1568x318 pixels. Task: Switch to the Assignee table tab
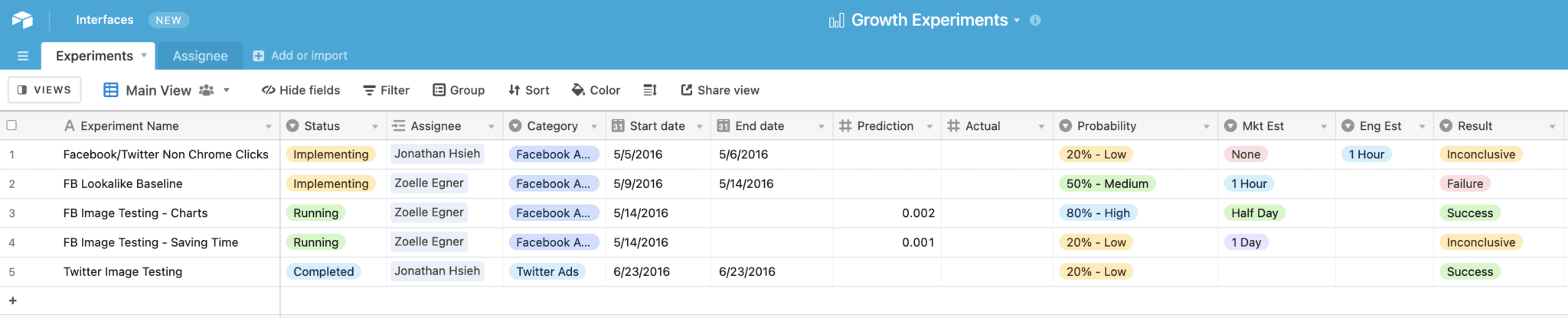pyautogui.click(x=200, y=56)
